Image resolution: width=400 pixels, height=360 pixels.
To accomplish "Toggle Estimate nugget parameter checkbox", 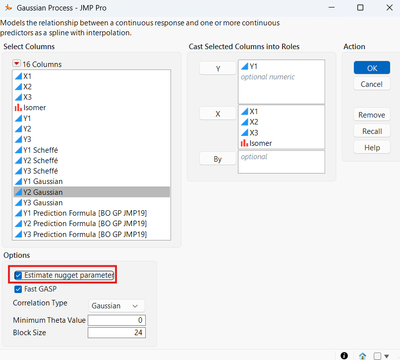I will tap(18, 275).
